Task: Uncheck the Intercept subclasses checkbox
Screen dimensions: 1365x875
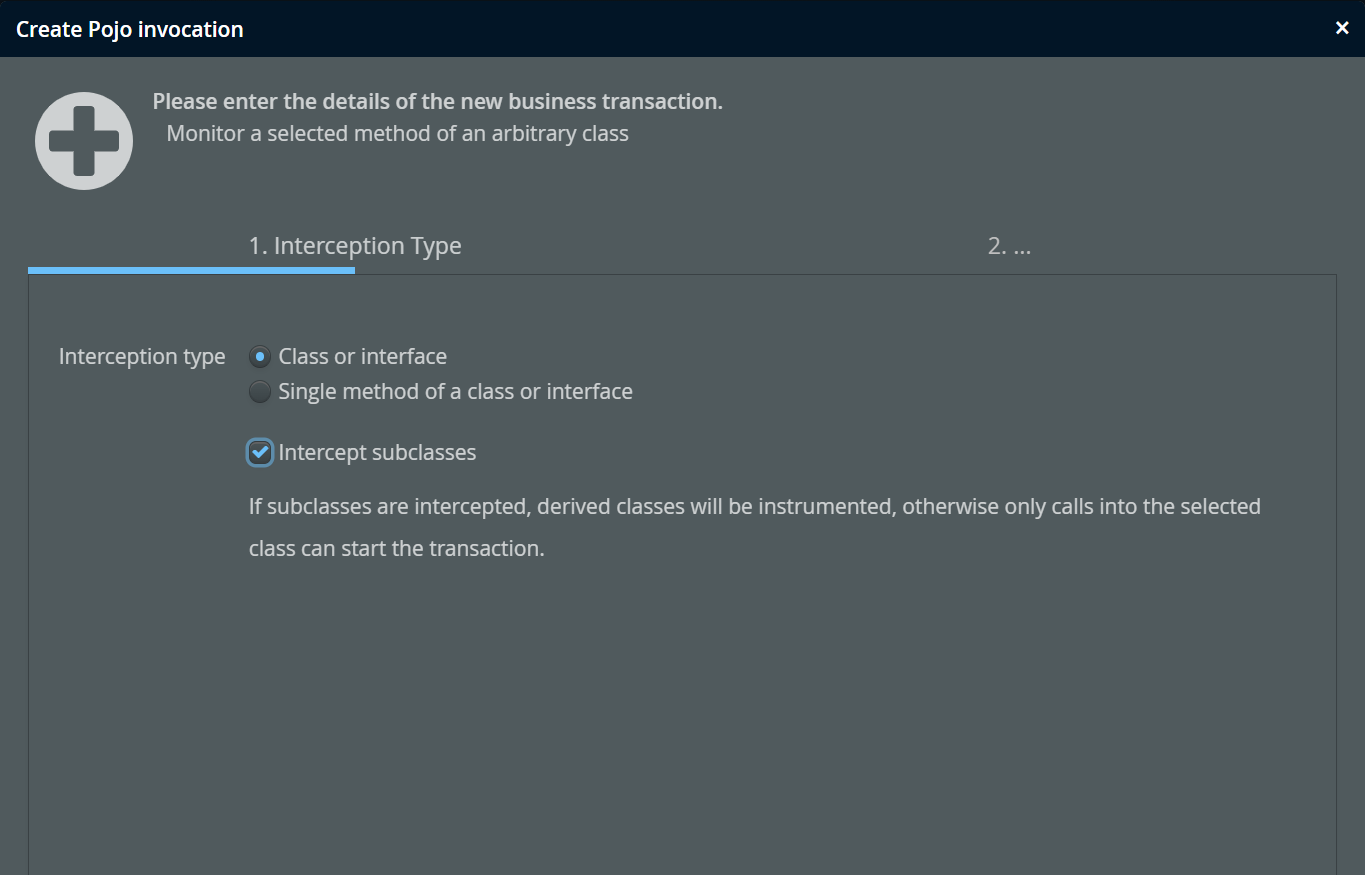Action: pyautogui.click(x=260, y=453)
